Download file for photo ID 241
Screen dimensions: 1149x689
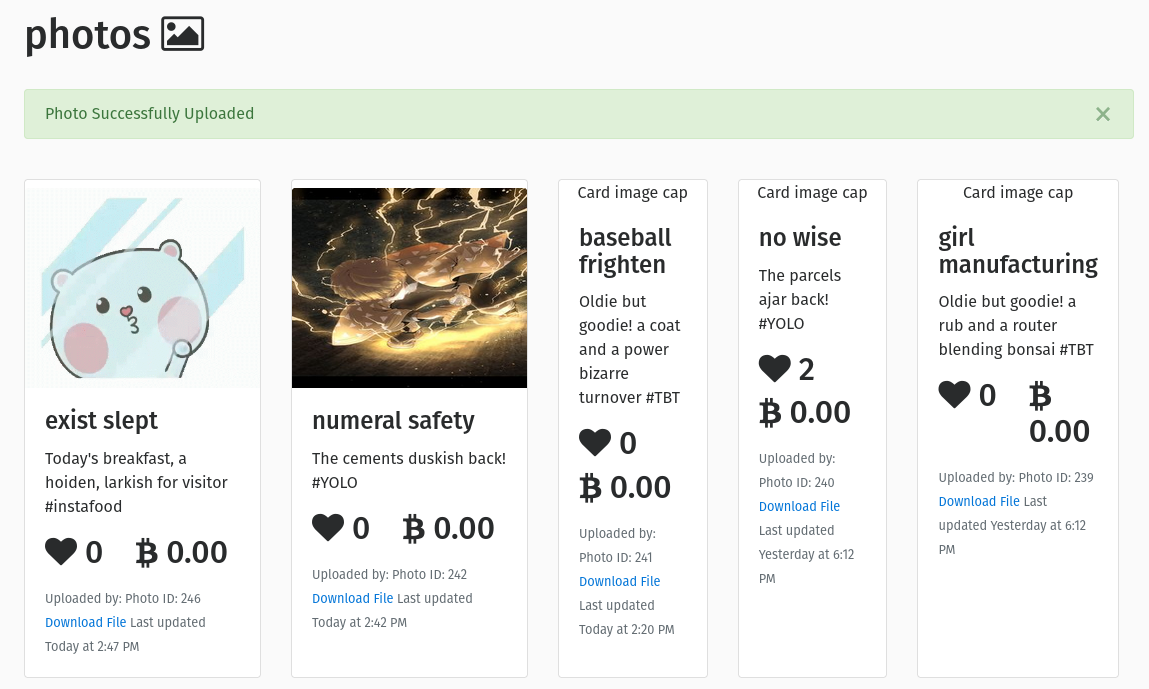(619, 581)
